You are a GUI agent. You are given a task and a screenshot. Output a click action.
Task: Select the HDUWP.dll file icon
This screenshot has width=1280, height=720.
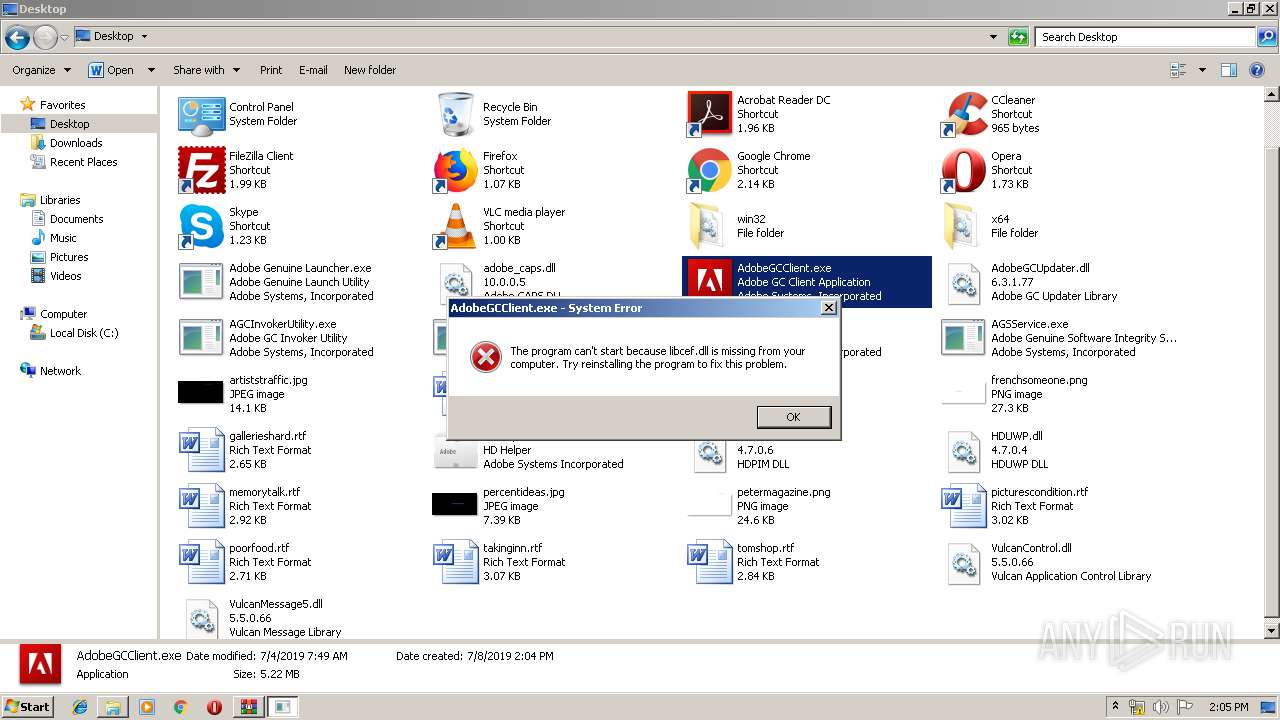pos(963,451)
